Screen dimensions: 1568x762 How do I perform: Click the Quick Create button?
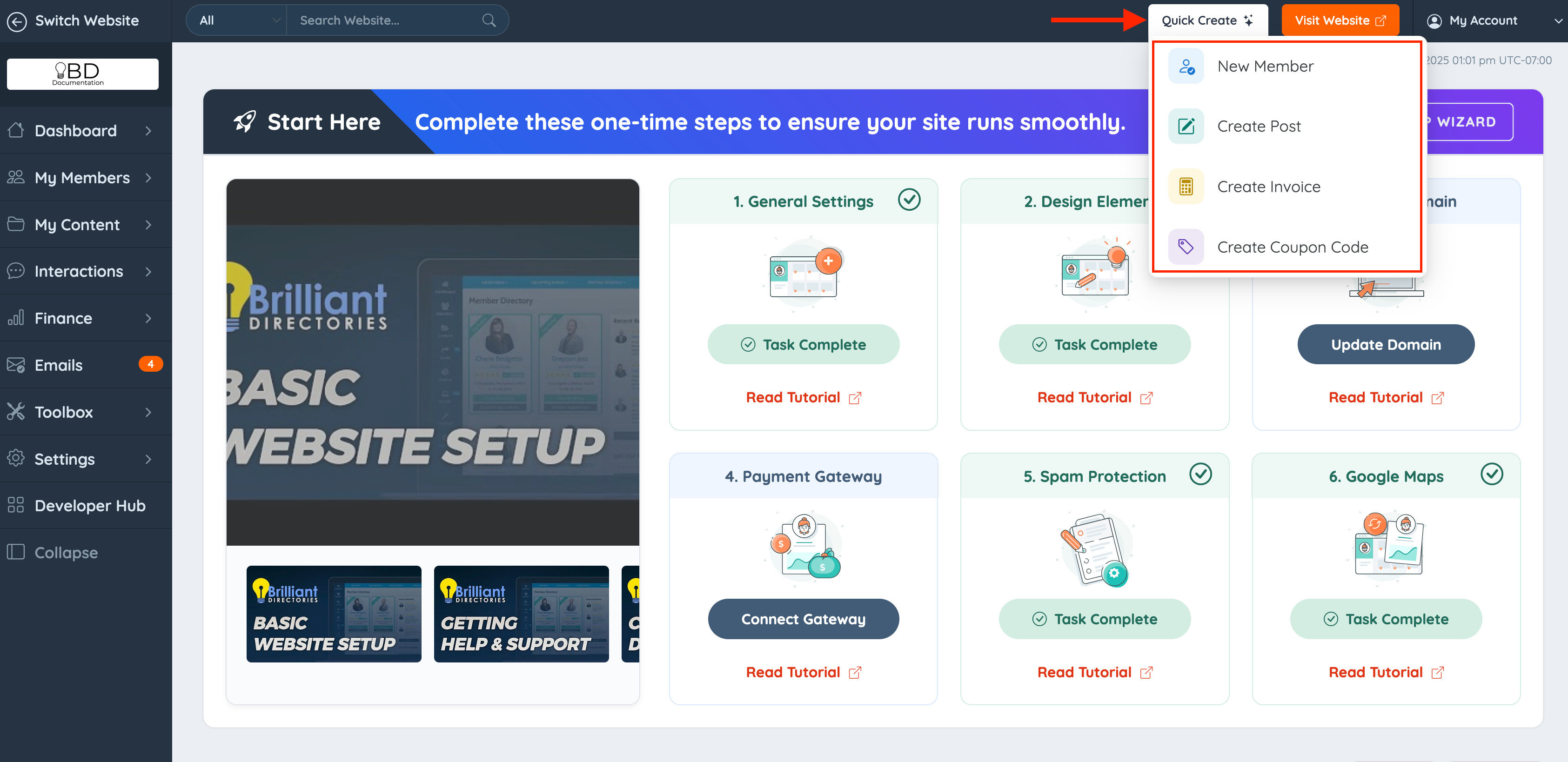coord(1208,20)
